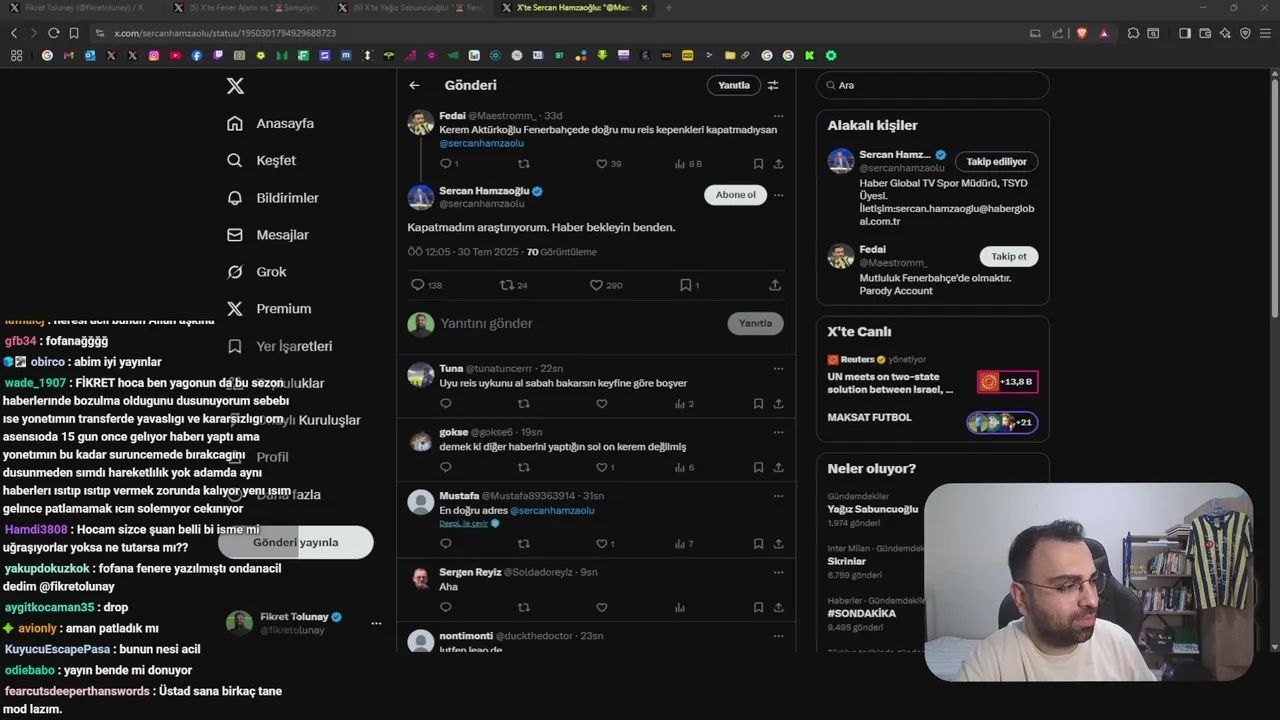This screenshot has height=720, width=1280.
Task: Go to Keşfet explore section
Action: (261, 160)
